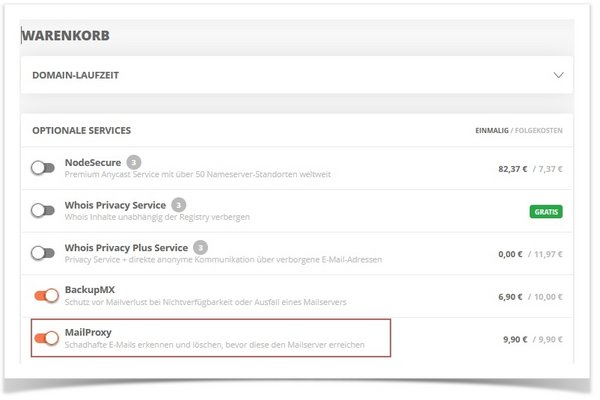This screenshot has width=600, height=400.
Task: Click the Whois Privacy Plus Service title
Action: click(126, 248)
